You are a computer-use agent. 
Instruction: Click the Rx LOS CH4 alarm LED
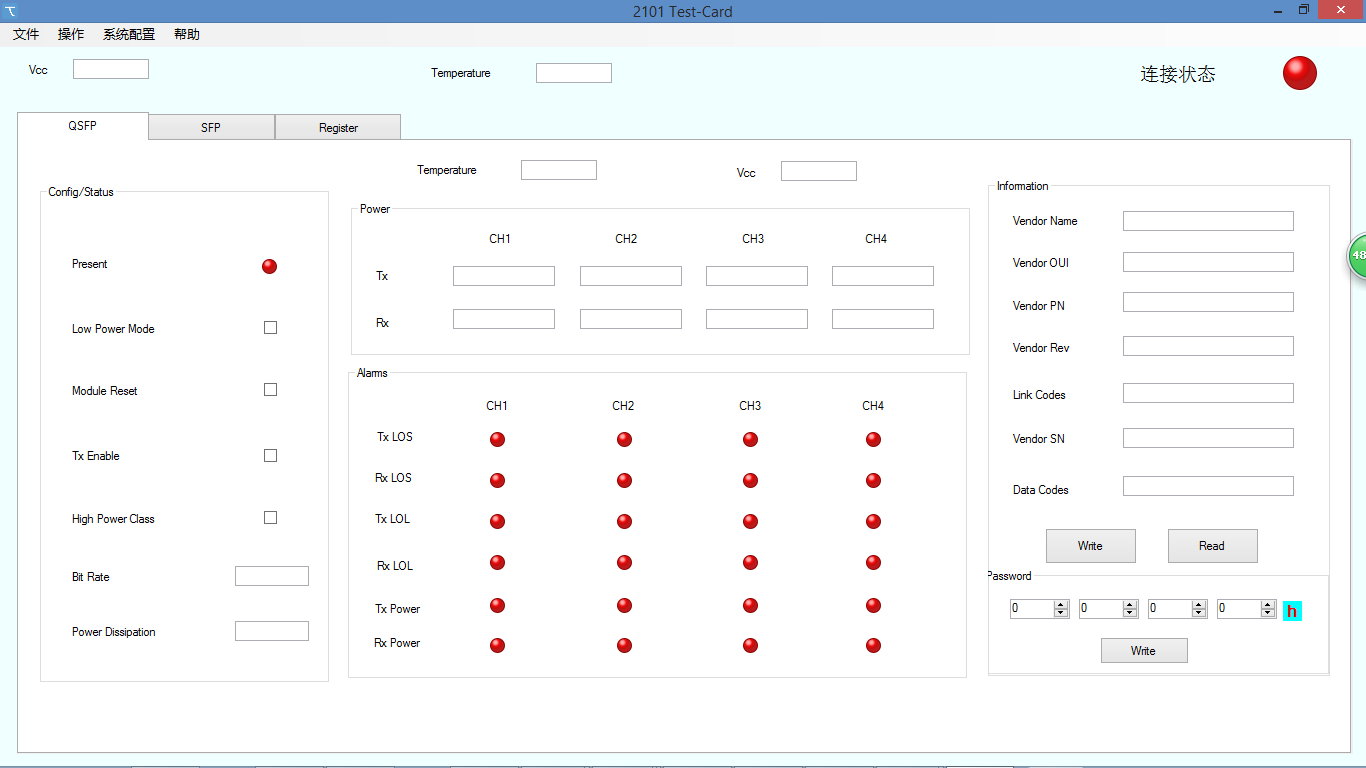tap(873, 480)
